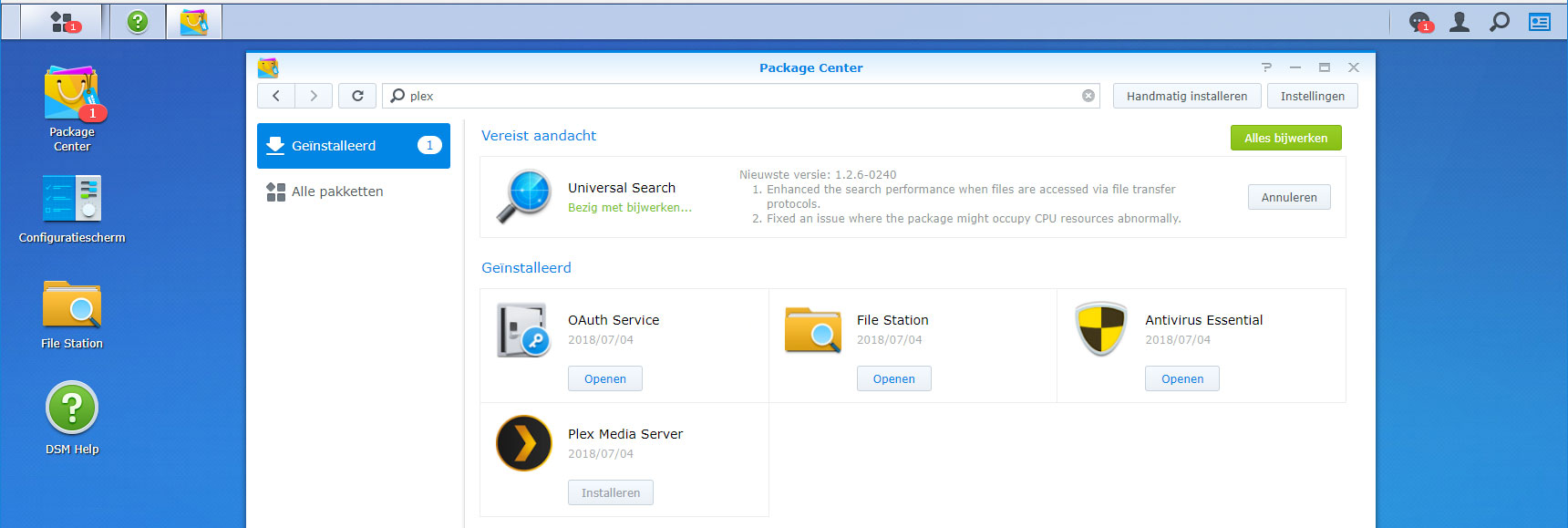Open the File Station desktop shortcut
Screen dimensions: 1568x528
(x=72, y=315)
